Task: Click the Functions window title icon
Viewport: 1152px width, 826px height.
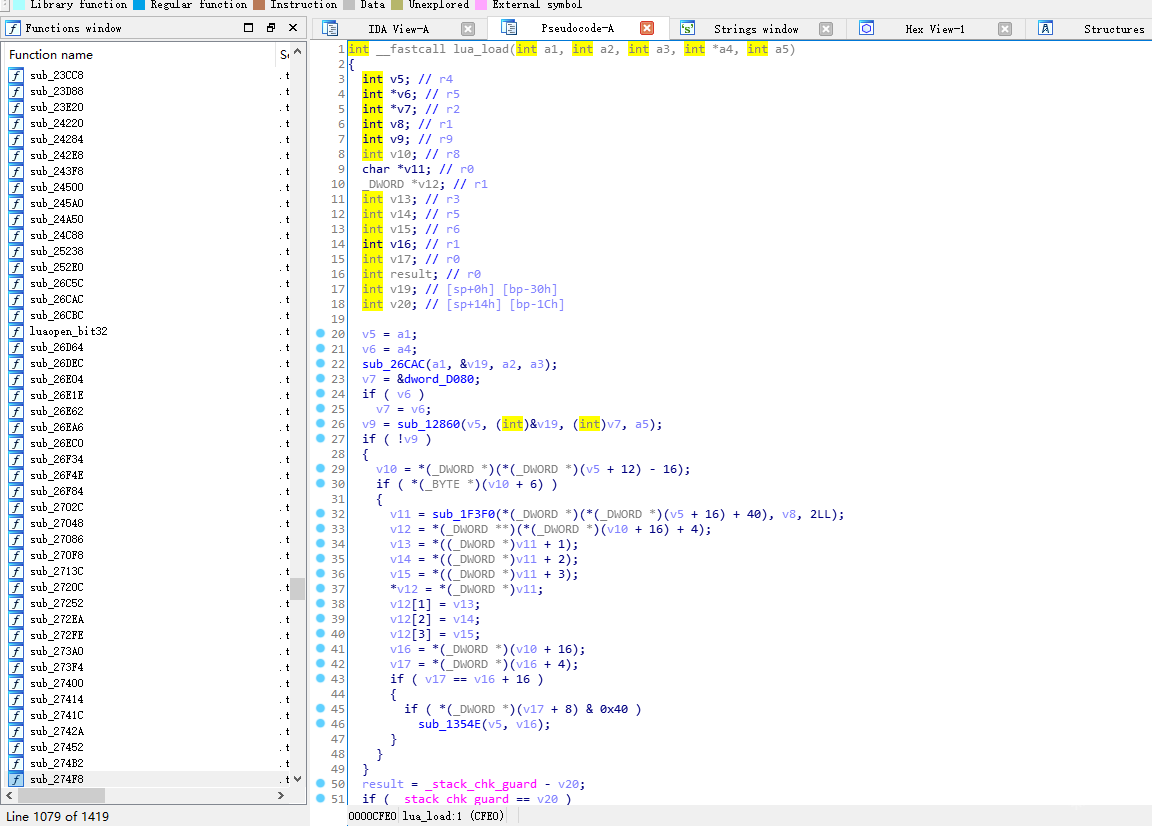Action: click(12, 28)
